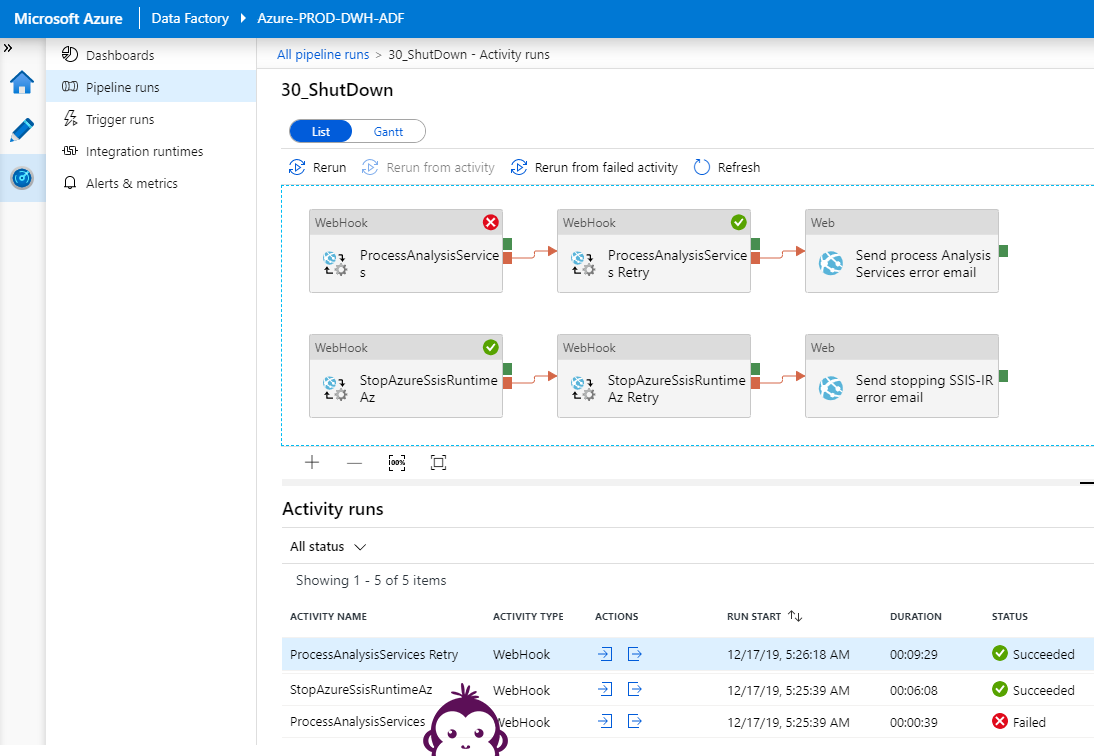The height and width of the screenshot is (756, 1102).
Task: Switch to Gantt view
Action: coord(388,131)
